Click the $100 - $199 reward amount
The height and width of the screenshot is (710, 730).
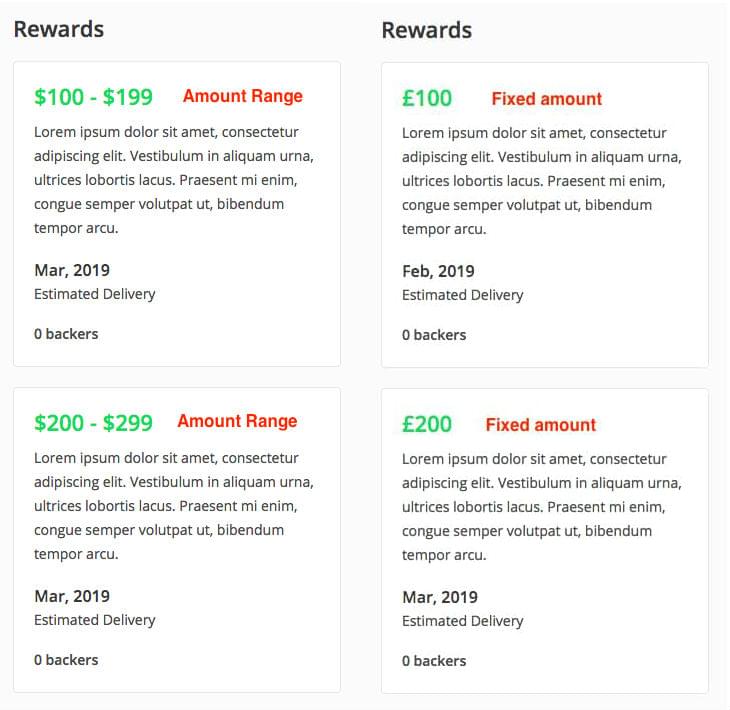[x=93, y=97]
